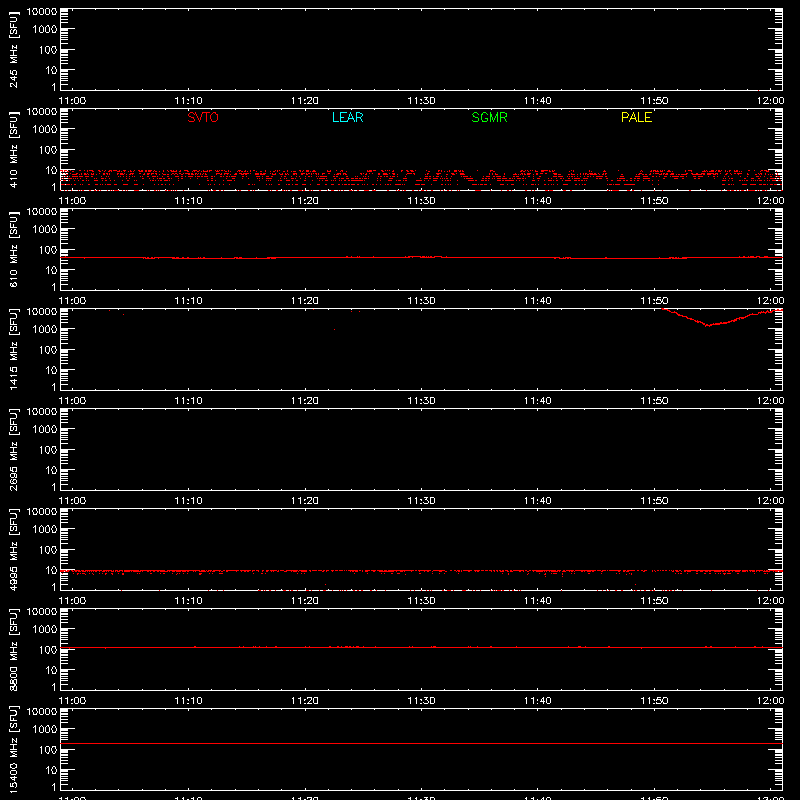The image size is (800, 800).
Task: Click 12:00 tick label below 245 MHz panel
Action: [770, 101]
